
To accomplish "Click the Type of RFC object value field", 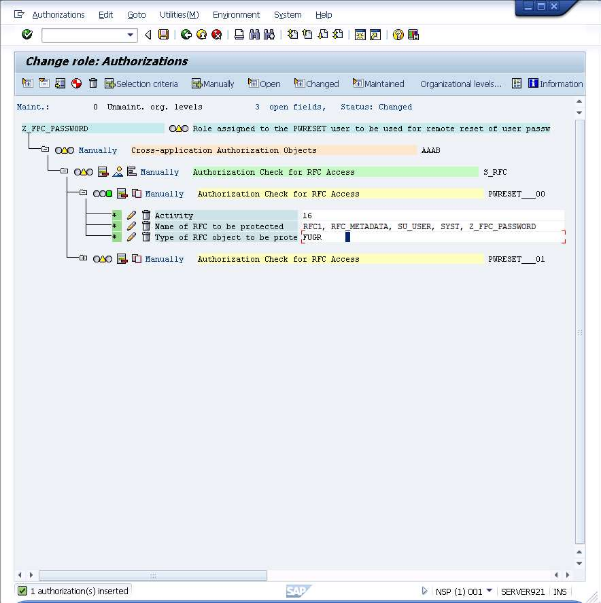I will pos(430,237).
